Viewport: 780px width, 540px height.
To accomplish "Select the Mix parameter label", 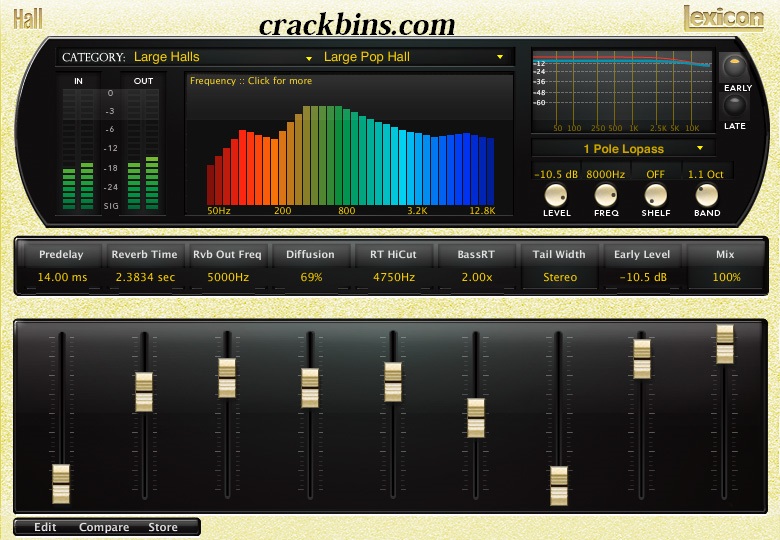I will tap(725, 255).
